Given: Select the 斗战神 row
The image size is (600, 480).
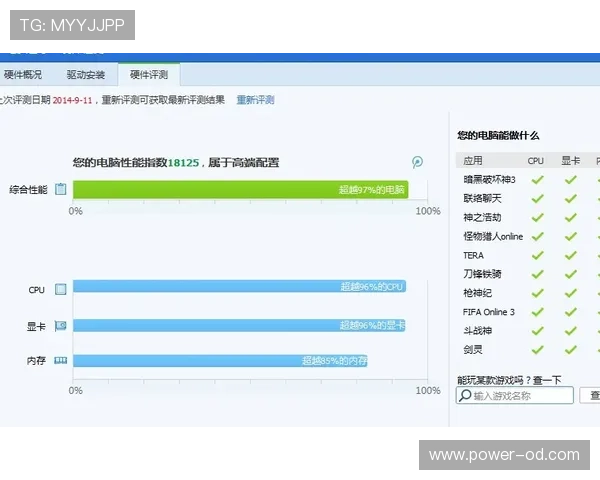Looking at the screenshot, I should [x=528, y=331].
